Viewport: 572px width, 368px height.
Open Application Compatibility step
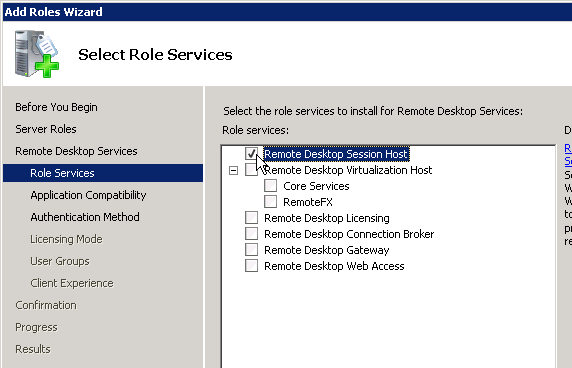point(88,195)
